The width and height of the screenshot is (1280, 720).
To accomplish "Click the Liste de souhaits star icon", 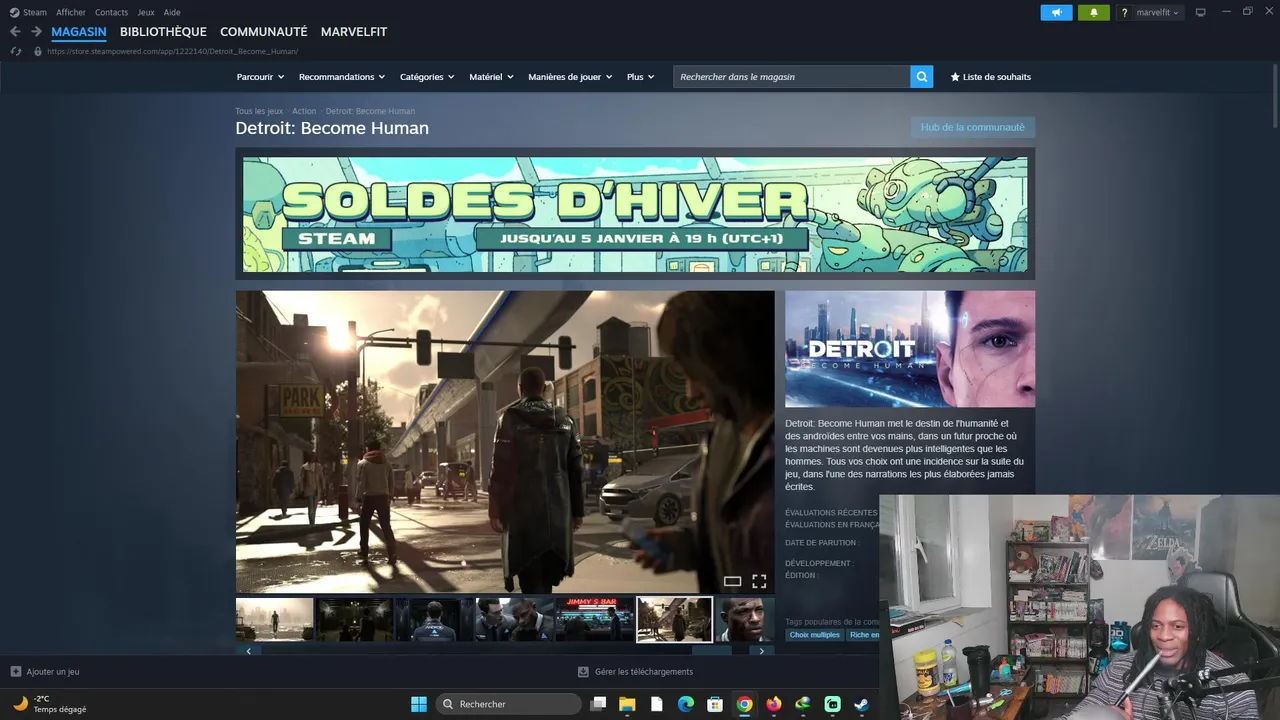I will (955, 77).
